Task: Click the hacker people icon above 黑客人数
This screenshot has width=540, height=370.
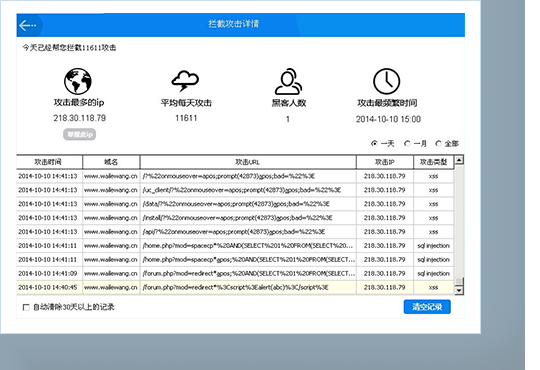Action: click(289, 81)
